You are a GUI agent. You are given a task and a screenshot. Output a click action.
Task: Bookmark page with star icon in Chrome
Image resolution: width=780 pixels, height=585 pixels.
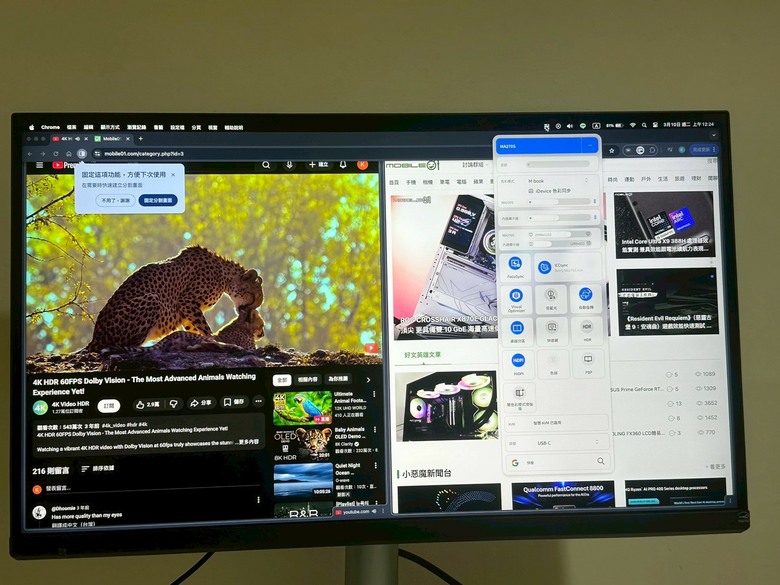point(611,150)
